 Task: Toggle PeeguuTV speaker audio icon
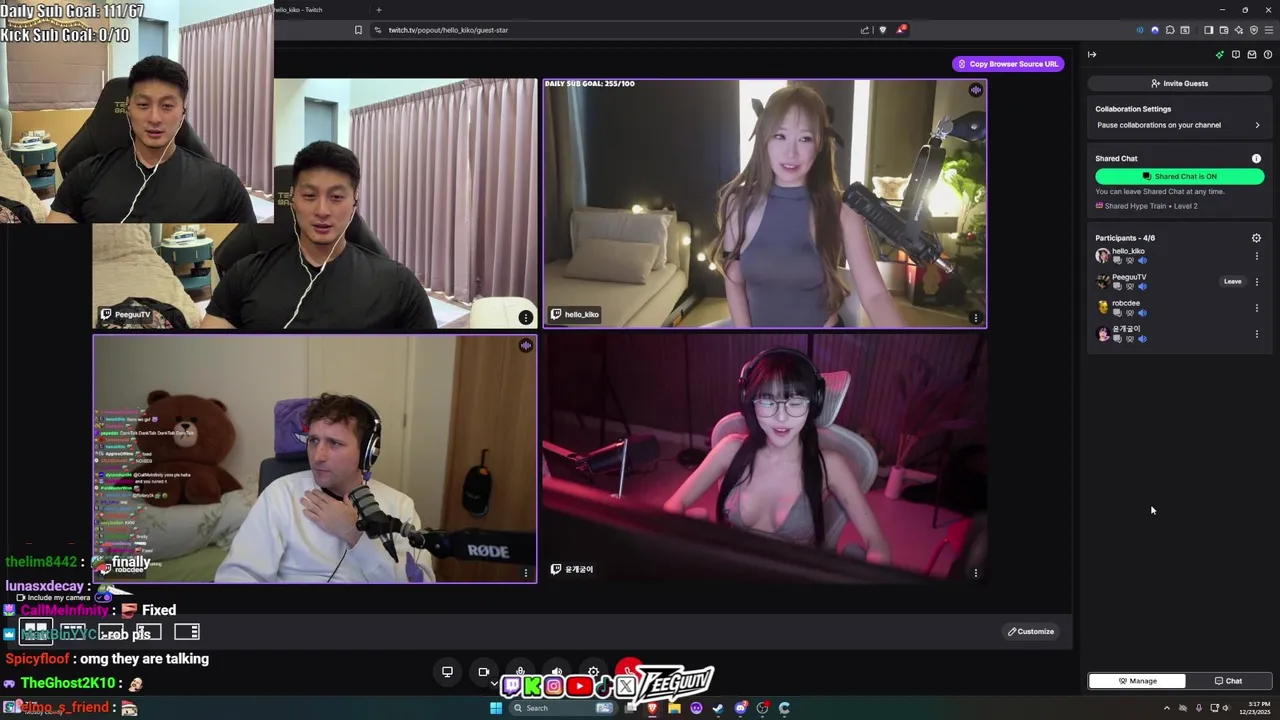(1142, 287)
